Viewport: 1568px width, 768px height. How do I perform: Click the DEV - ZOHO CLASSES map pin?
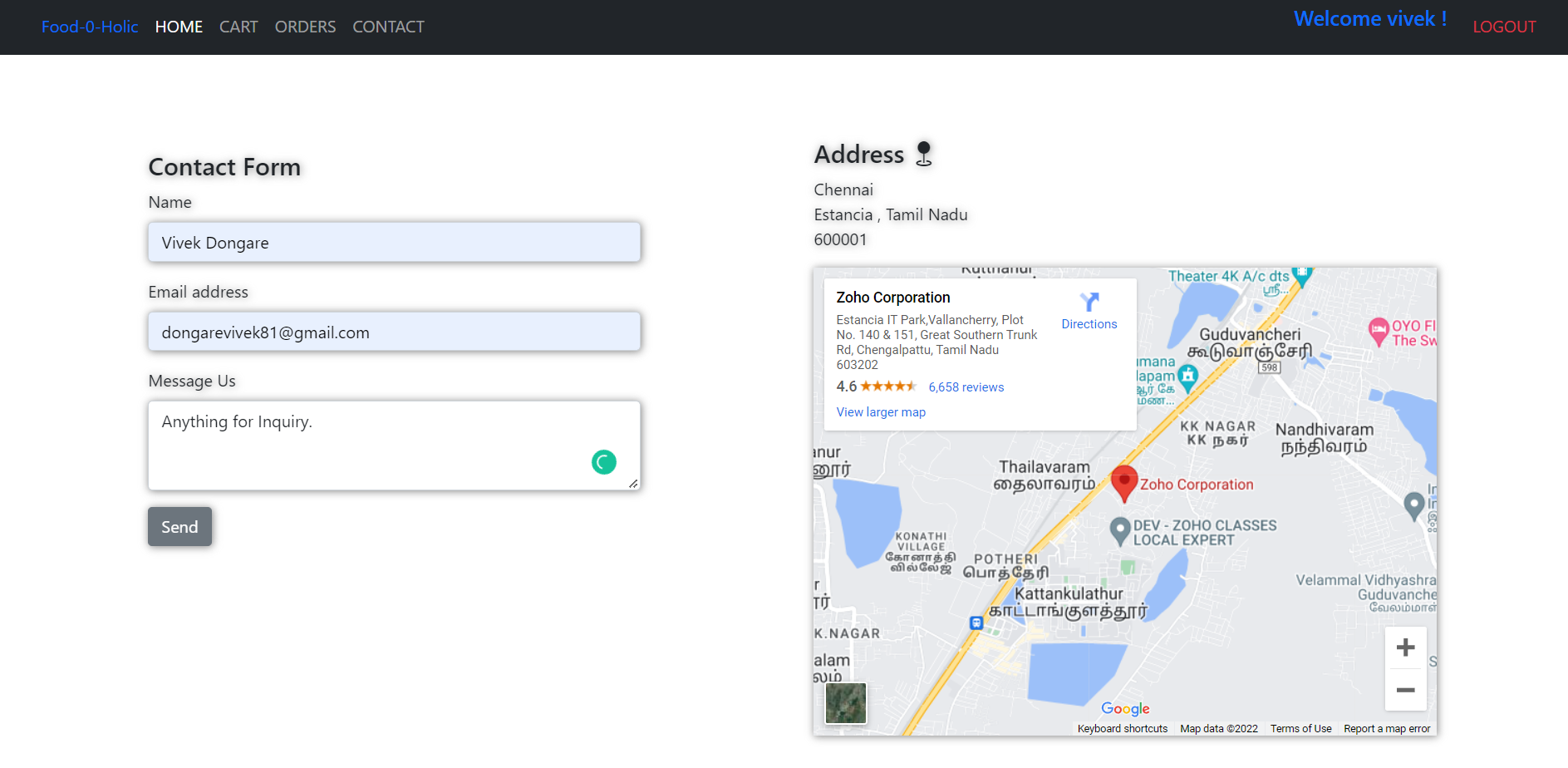click(x=1120, y=531)
